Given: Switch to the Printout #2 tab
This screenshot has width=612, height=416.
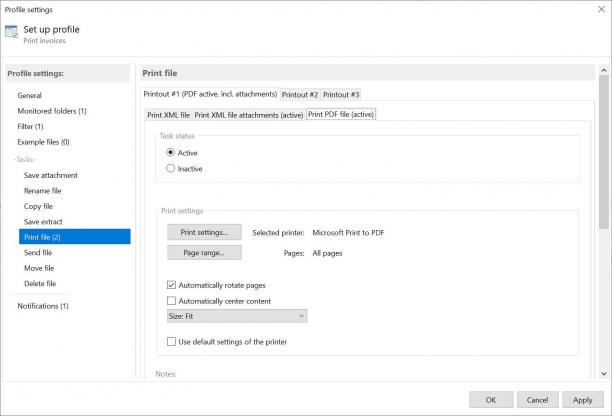Looking at the screenshot, I should [300, 95].
